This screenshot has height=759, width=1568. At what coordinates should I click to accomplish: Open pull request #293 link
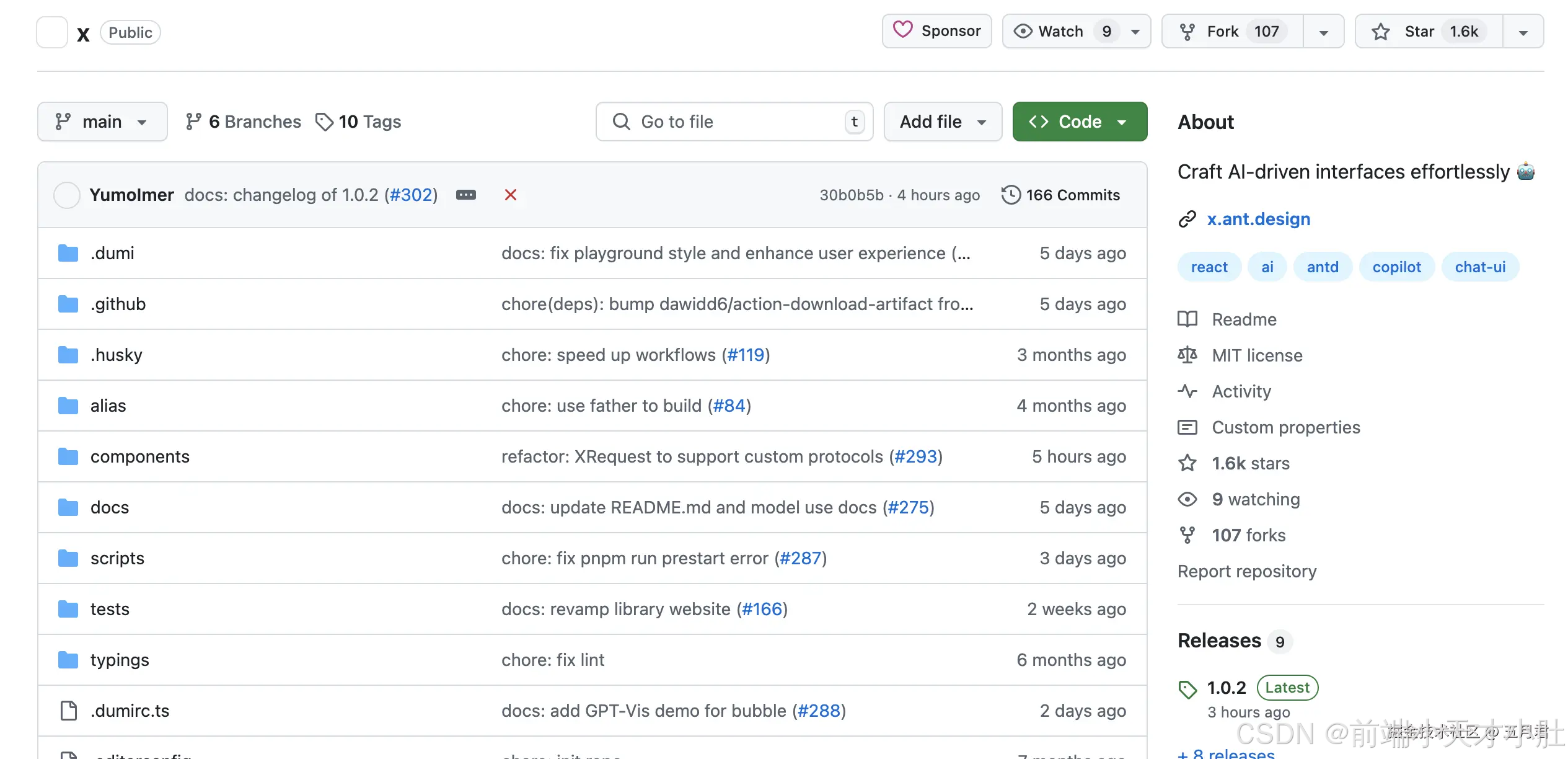[915, 456]
